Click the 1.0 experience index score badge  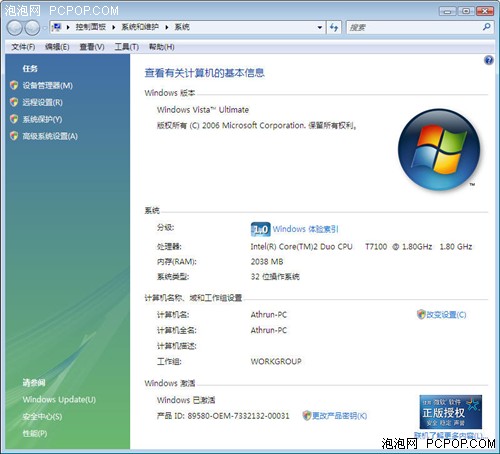click(x=260, y=229)
